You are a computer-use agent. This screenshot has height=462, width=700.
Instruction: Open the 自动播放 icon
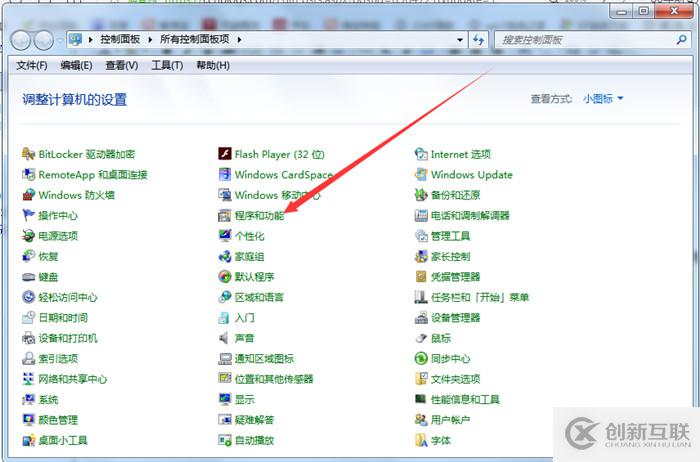[225, 440]
